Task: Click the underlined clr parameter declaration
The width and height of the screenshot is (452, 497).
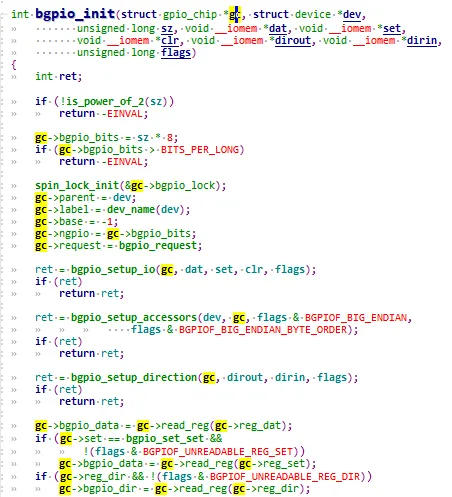Action: pyautogui.click(x=170, y=41)
